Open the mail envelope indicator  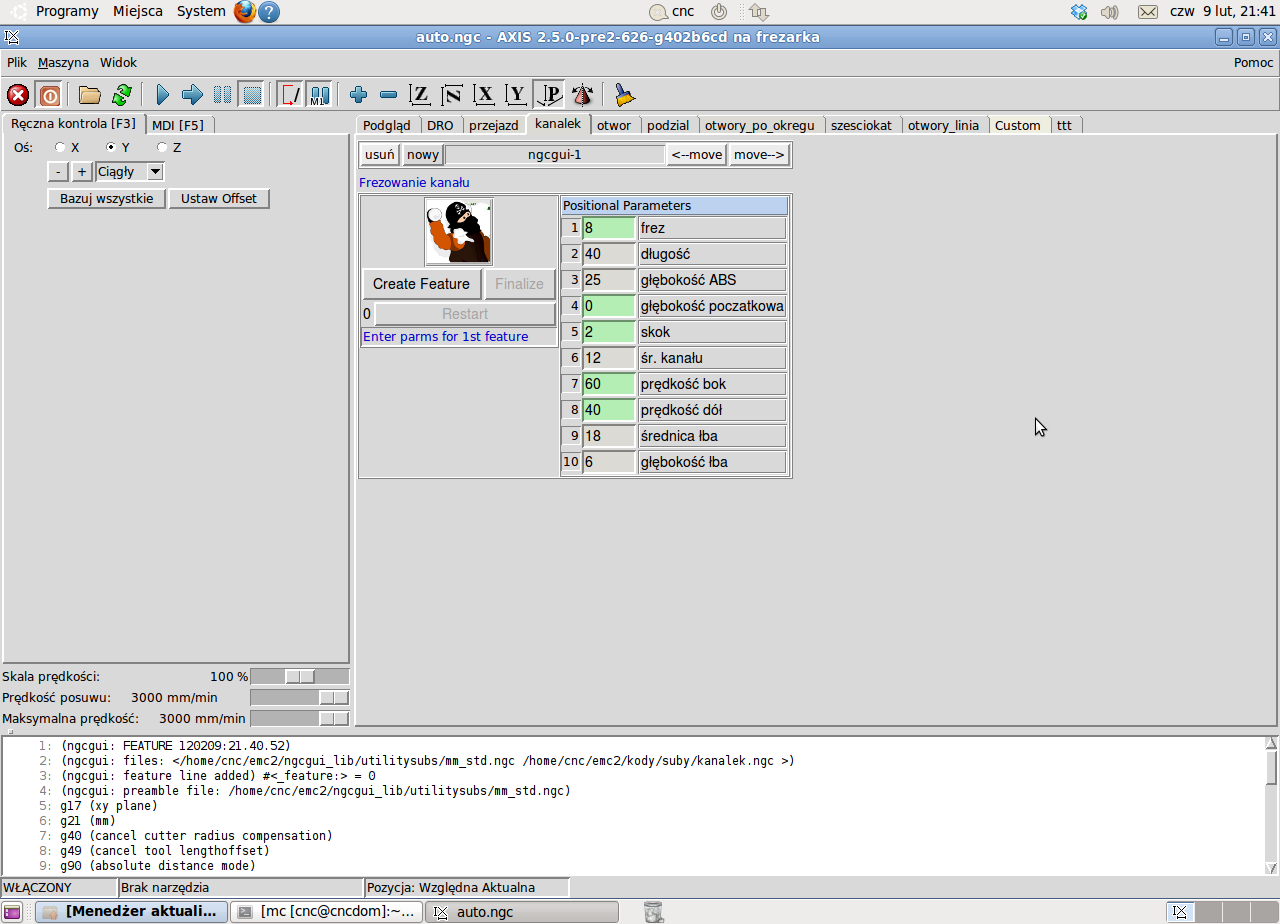click(1148, 12)
